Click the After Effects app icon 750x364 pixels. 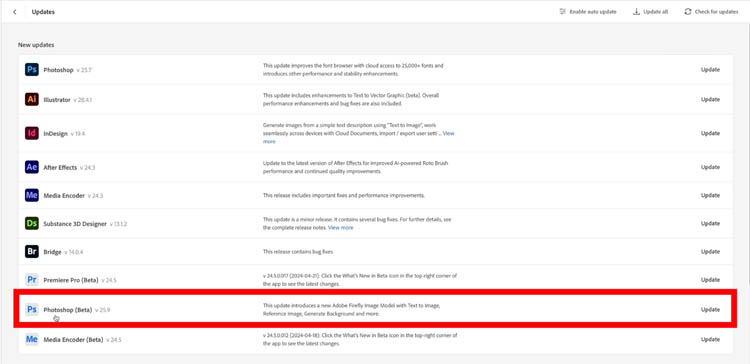(32, 167)
